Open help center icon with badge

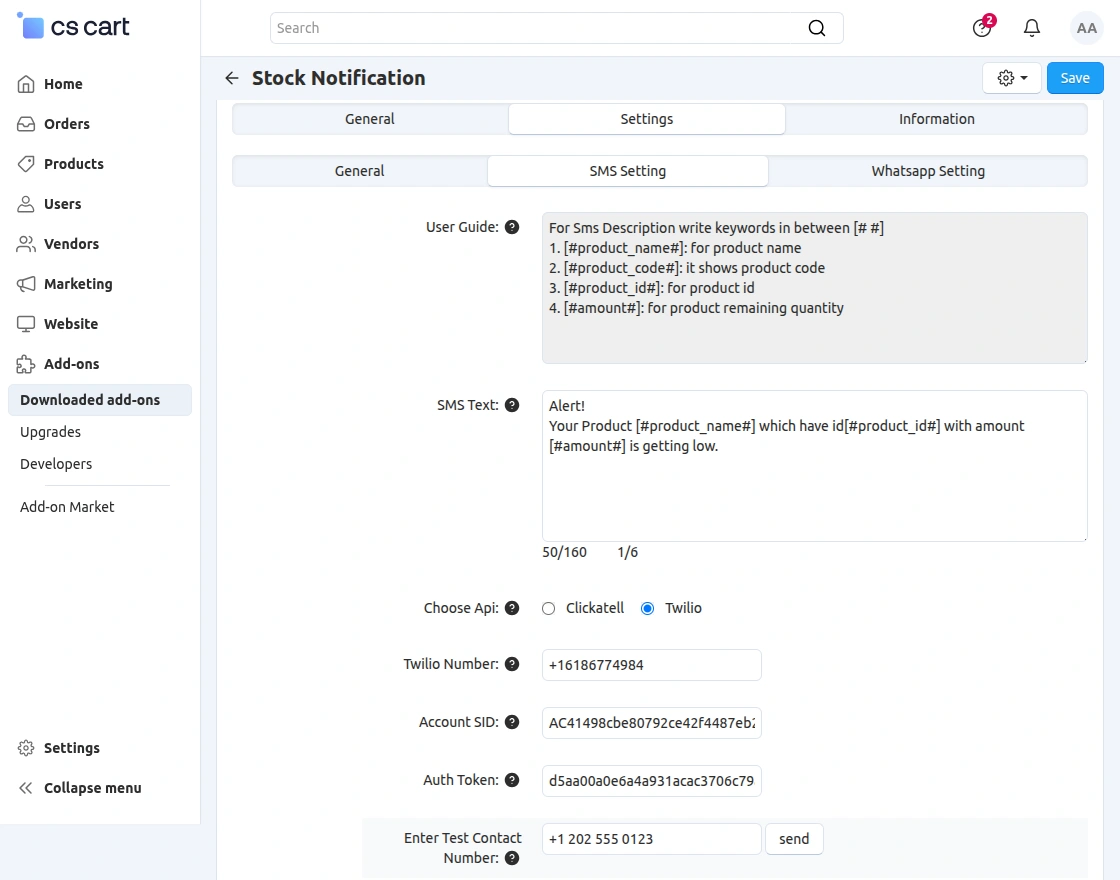click(x=982, y=28)
